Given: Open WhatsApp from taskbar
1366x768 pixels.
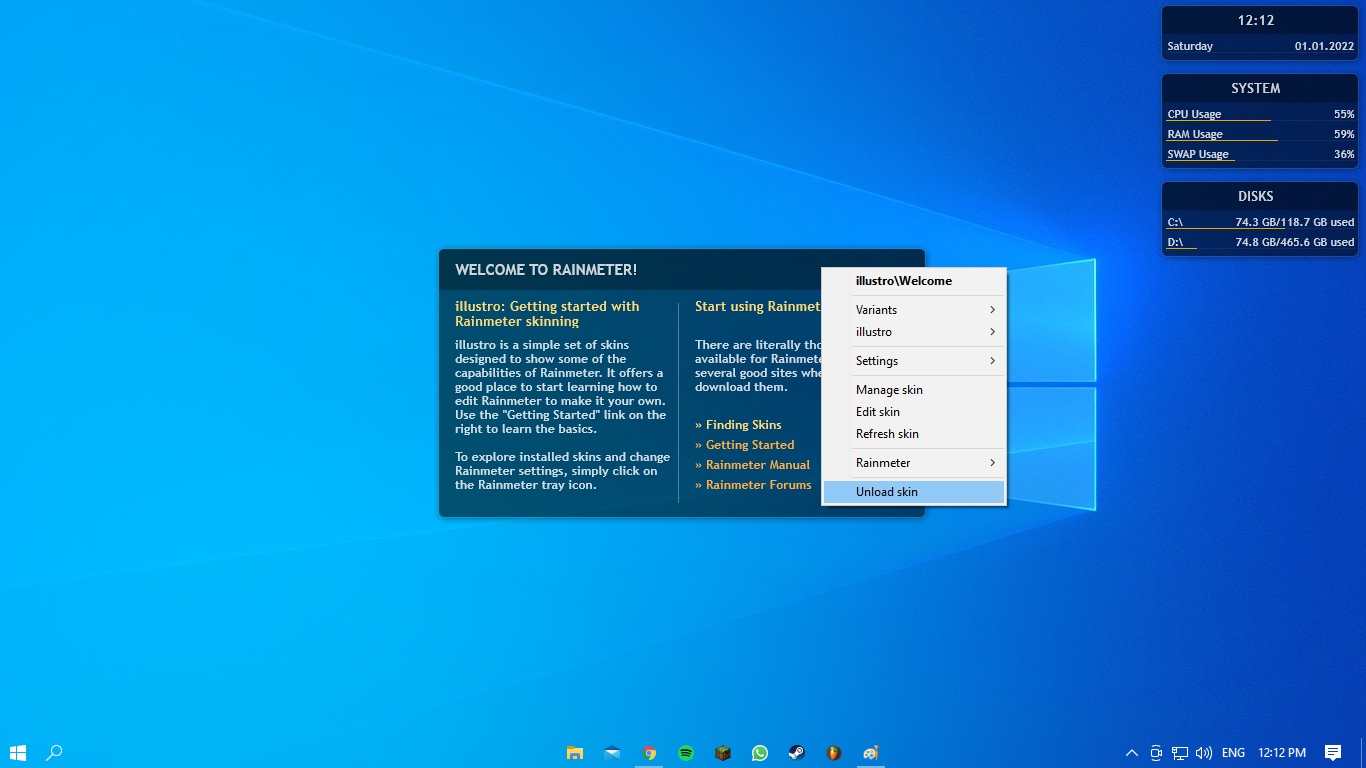Looking at the screenshot, I should click(760, 753).
